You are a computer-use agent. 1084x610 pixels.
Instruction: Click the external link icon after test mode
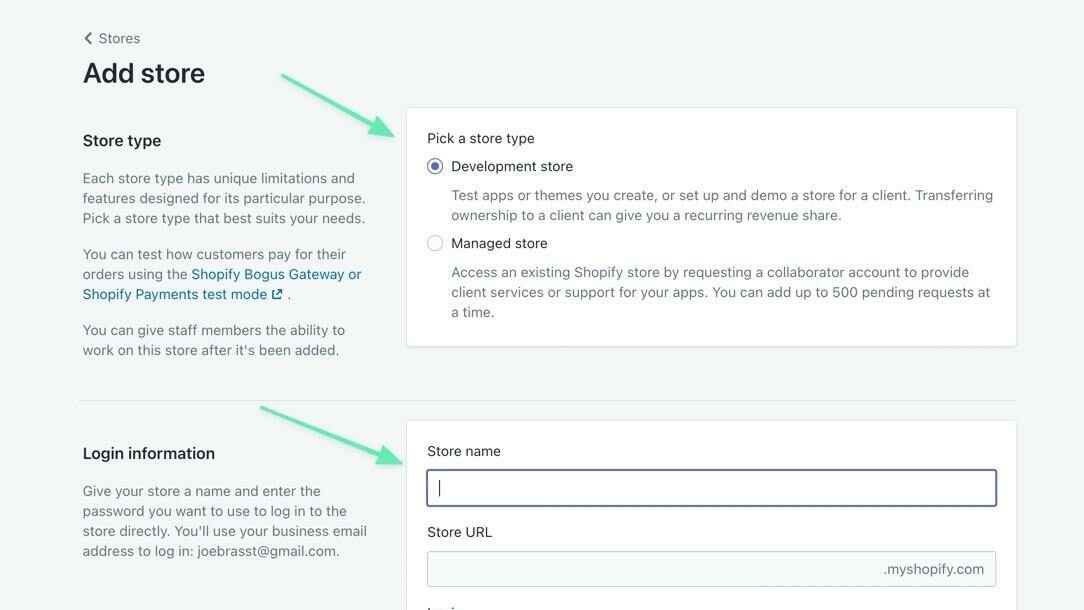pos(277,294)
